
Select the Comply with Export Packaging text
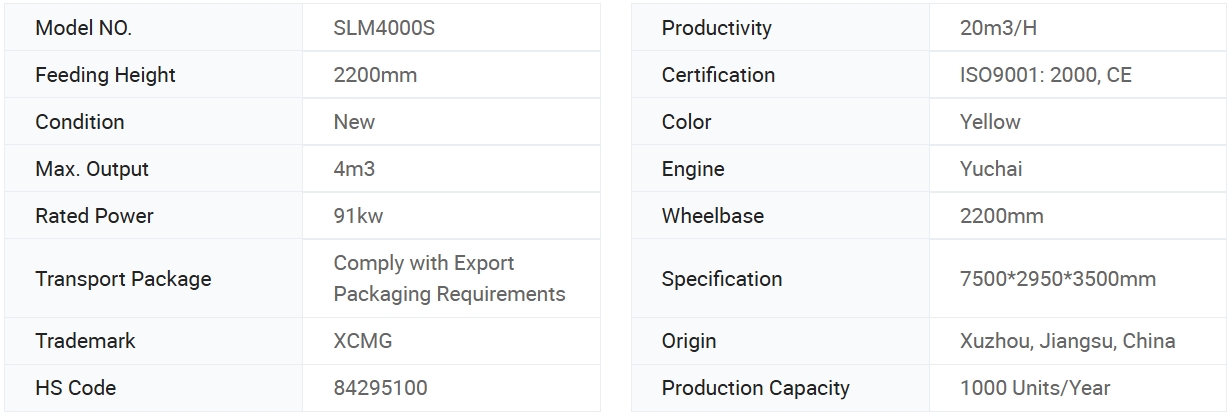(449, 279)
